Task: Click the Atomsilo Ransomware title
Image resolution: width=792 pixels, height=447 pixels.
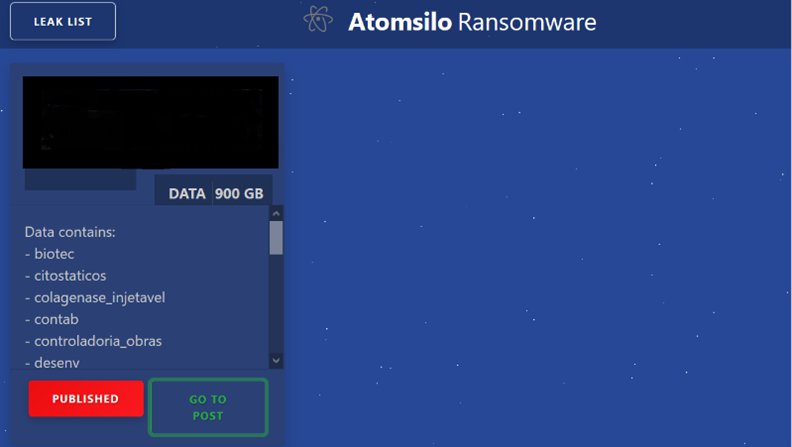Action: point(472,22)
